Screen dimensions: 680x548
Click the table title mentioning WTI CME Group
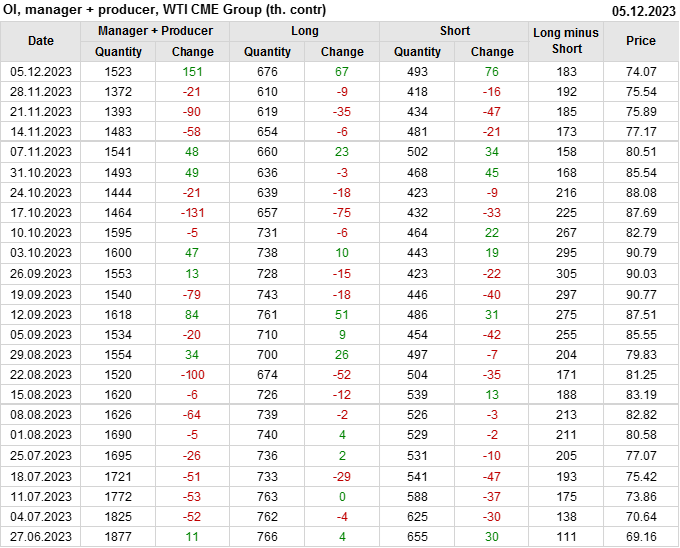163,10
